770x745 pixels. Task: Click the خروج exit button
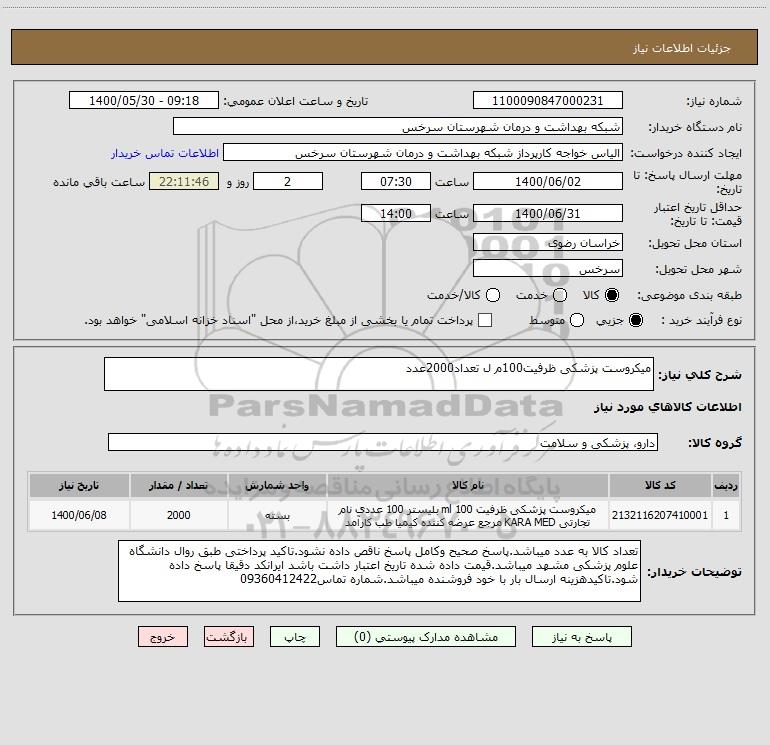click(x=163, y=637)
